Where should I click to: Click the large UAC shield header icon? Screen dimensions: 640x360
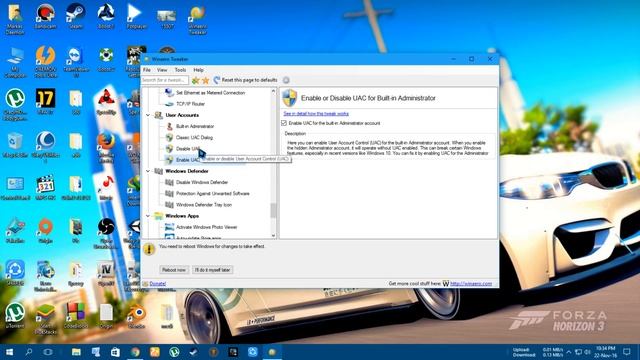(289, 98)
